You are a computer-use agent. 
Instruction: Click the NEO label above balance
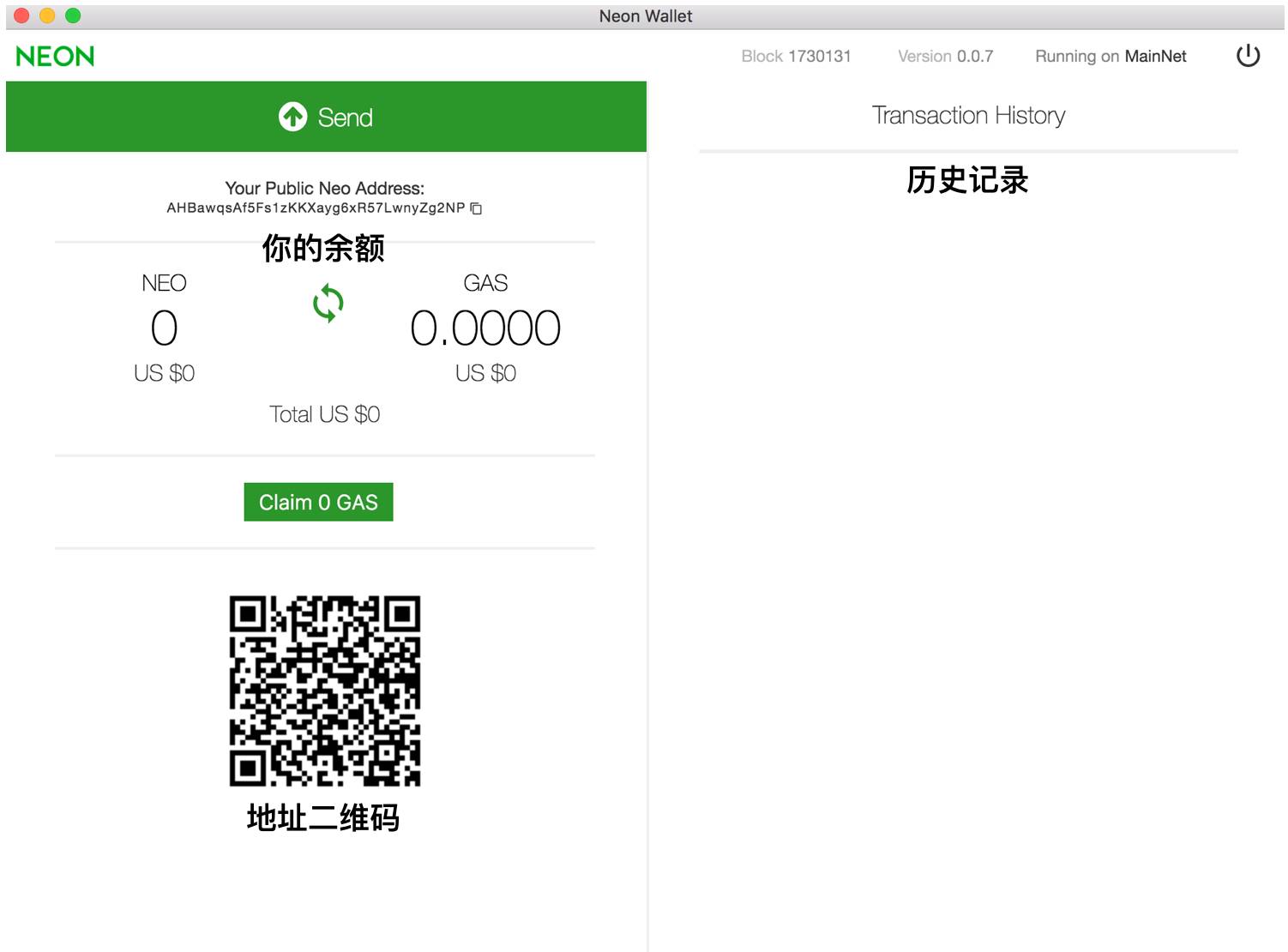coord(164,283)
